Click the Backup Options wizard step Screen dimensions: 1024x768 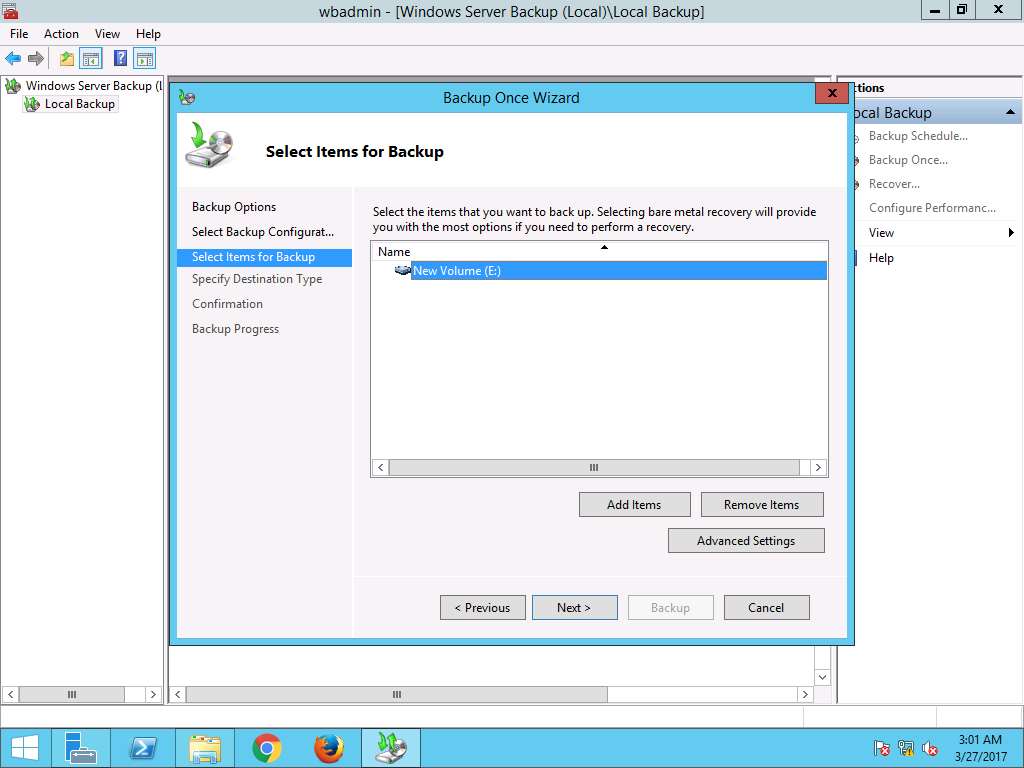(x=234, y=206)
